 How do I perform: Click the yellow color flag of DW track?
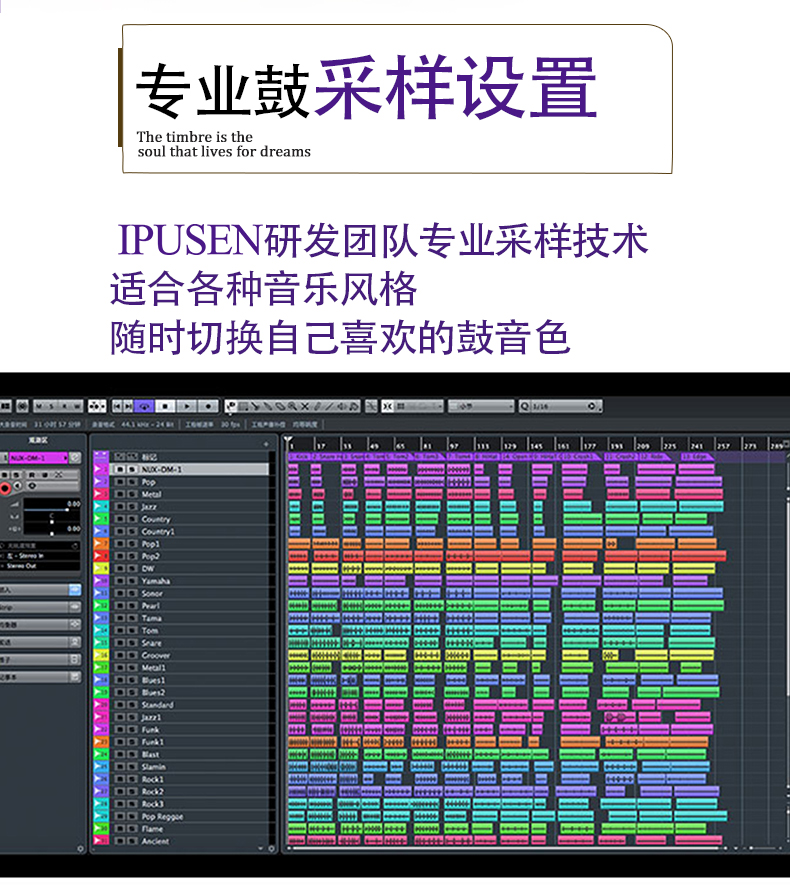pos(101,569)
